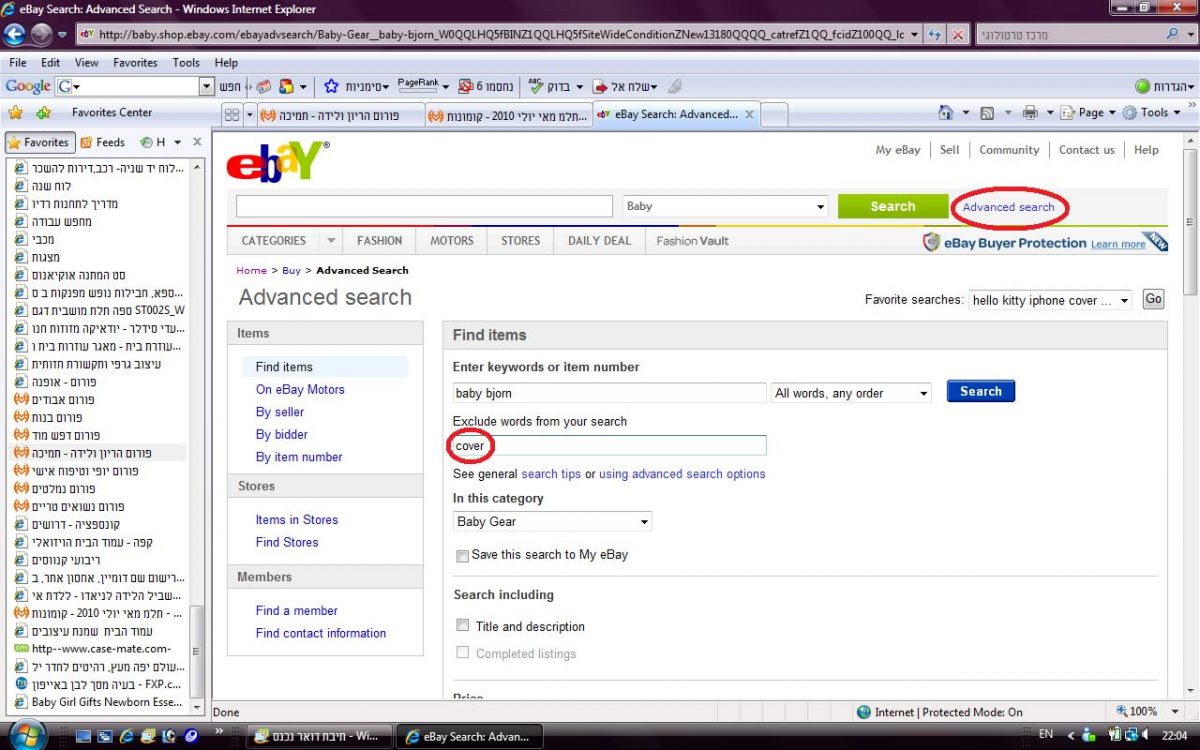The image size is (1200, 750).
Task: Tick the Completed listings checkbox
Action: coord(462,653)
